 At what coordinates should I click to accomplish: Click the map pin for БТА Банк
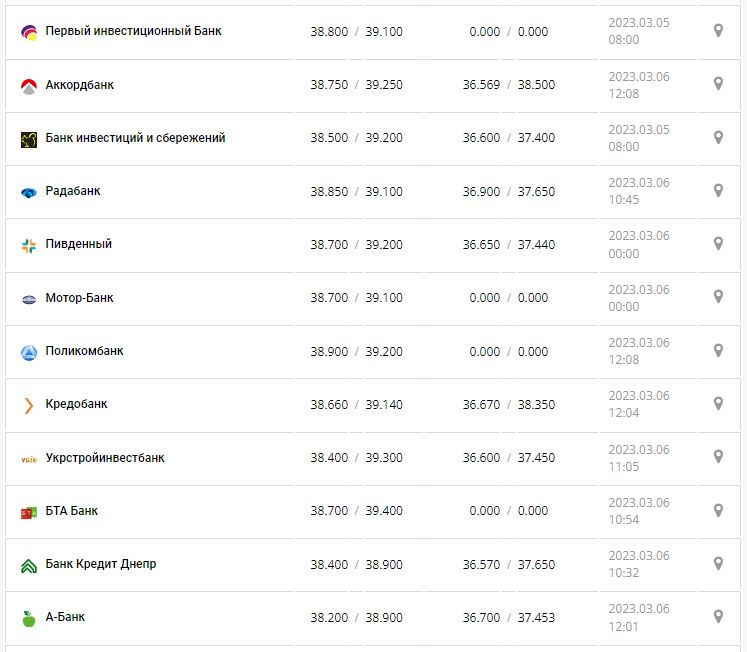click(718, 510)
